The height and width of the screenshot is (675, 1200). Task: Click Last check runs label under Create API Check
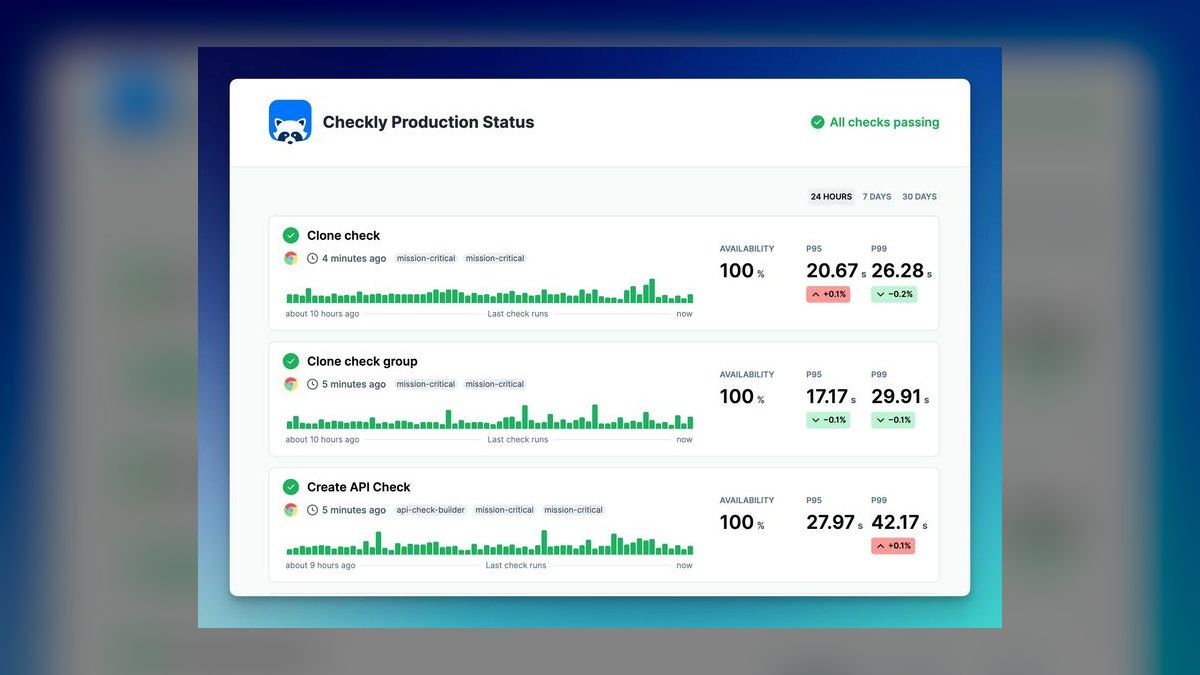point(516,566)
